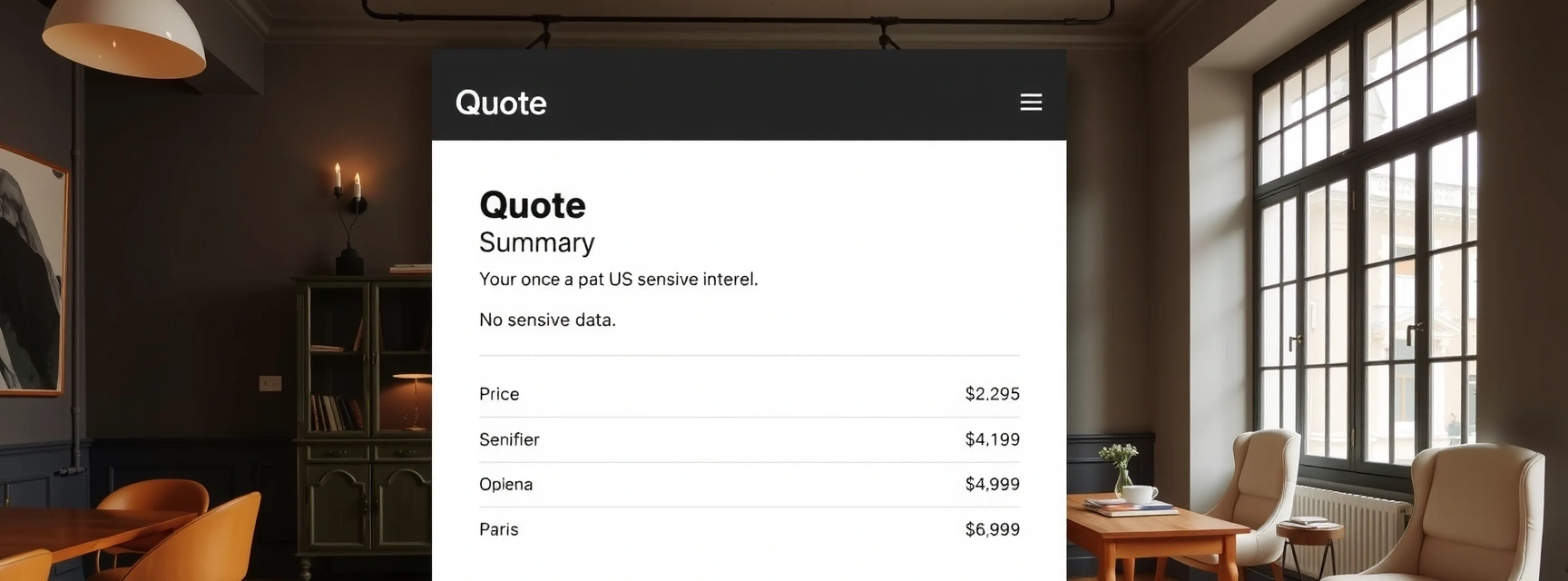
Task: Click the framed artwork on left wall
Action: click(31, 272)
